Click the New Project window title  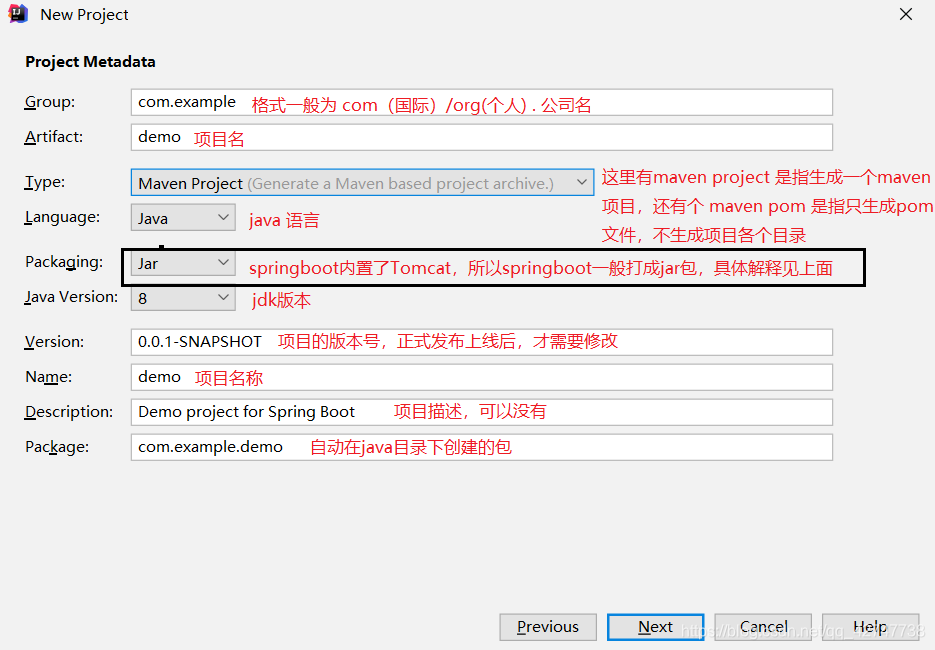(x=84, y=14)
